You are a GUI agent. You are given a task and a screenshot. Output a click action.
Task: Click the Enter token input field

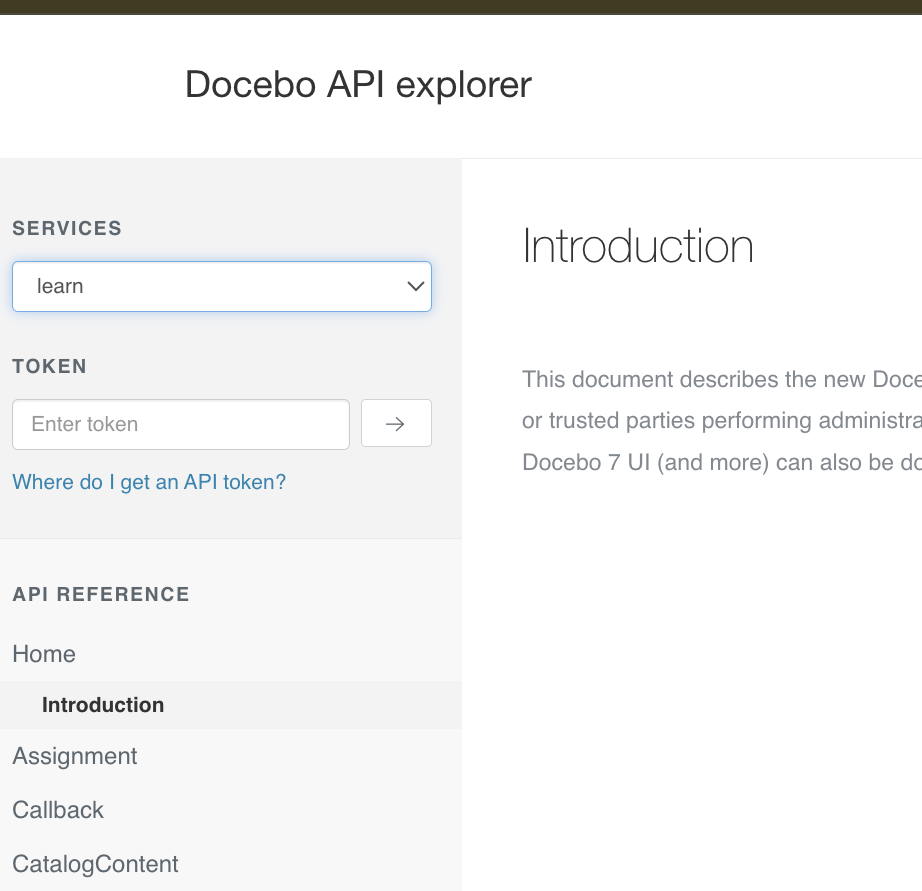pos(181,424)
